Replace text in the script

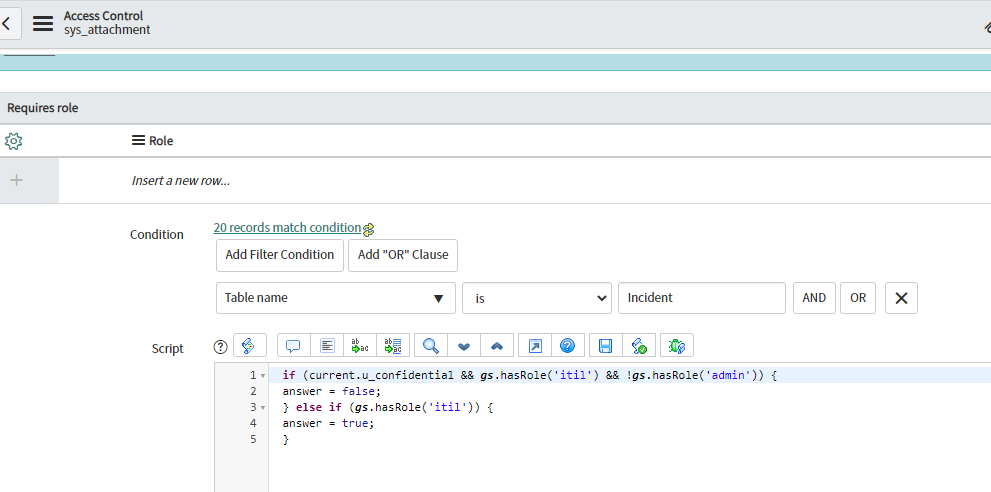click(x=360, y=345)
